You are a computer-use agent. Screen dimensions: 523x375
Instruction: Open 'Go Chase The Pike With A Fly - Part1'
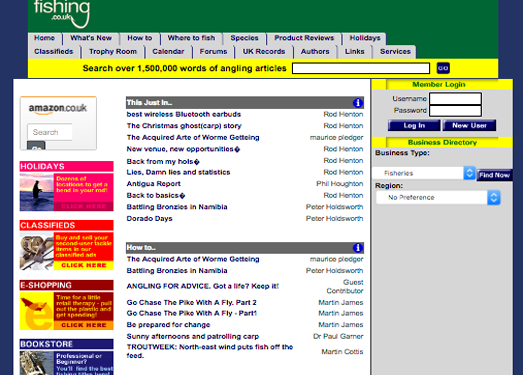192,313
